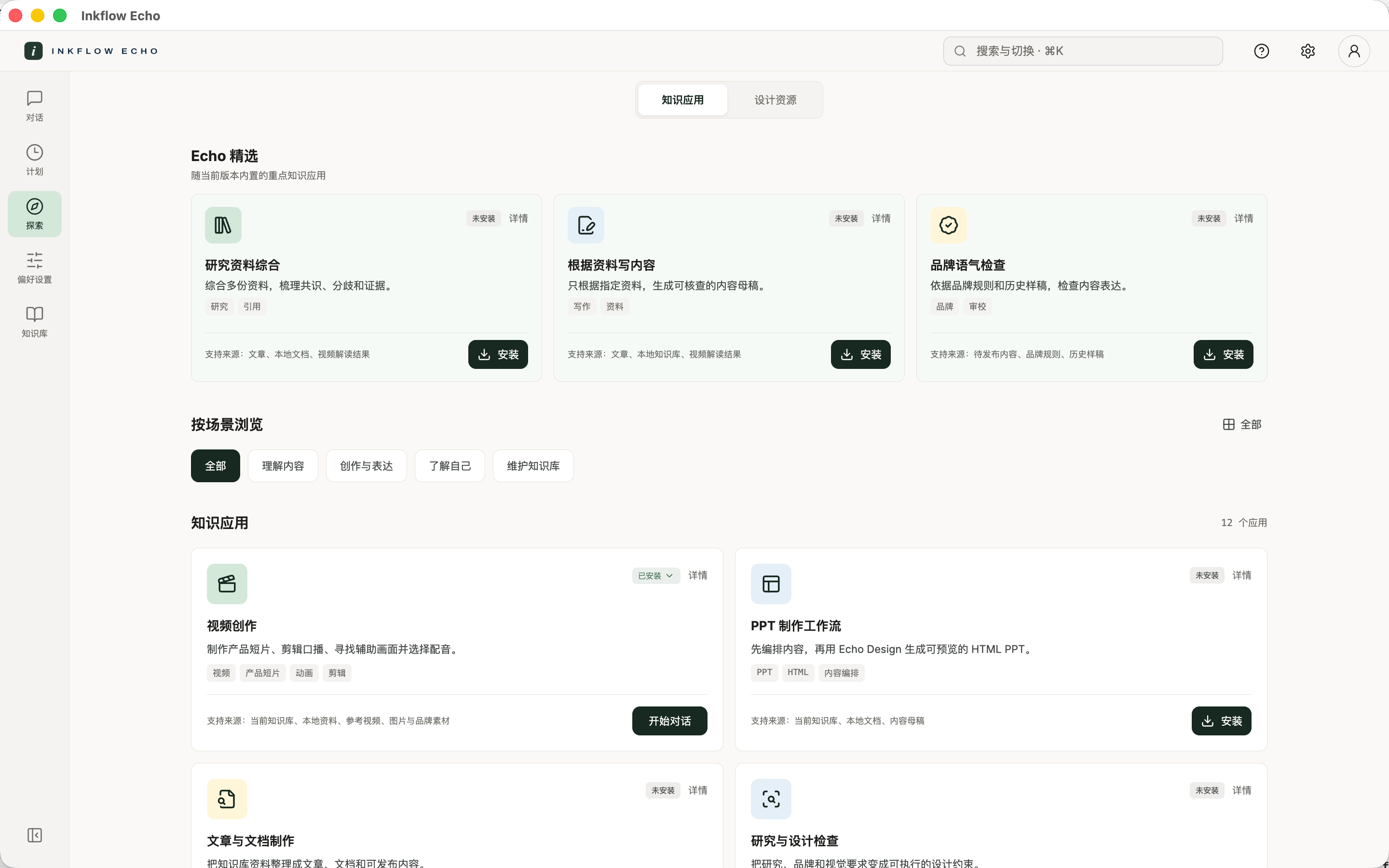The width and height of the screenshot is (1389, 868).
Task: Click the 文章与文档制作 file-search icon
Action: 227,799
